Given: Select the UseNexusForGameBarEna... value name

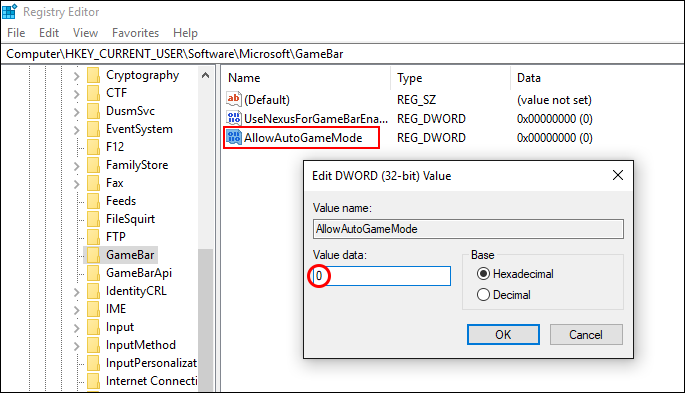Looking at the screenshot, I should click(x=316, y=119).
